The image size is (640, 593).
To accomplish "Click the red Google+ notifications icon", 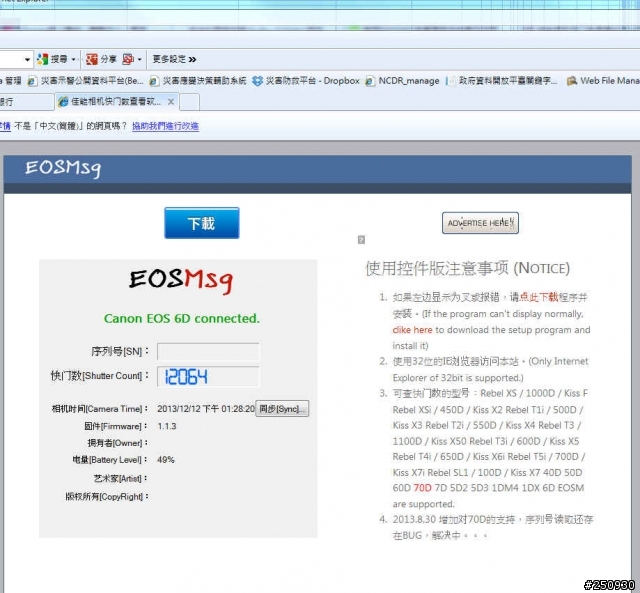I will (x=128, y=59).
